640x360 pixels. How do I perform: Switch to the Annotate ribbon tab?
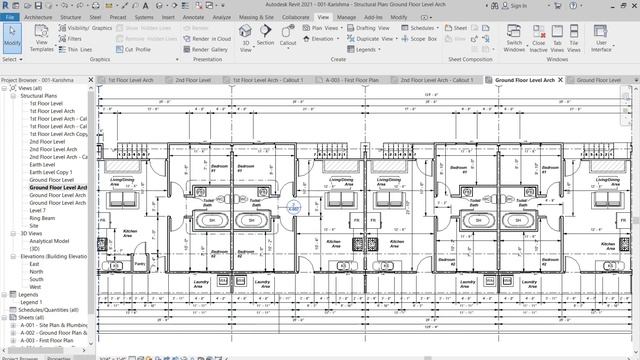[193, 17]
